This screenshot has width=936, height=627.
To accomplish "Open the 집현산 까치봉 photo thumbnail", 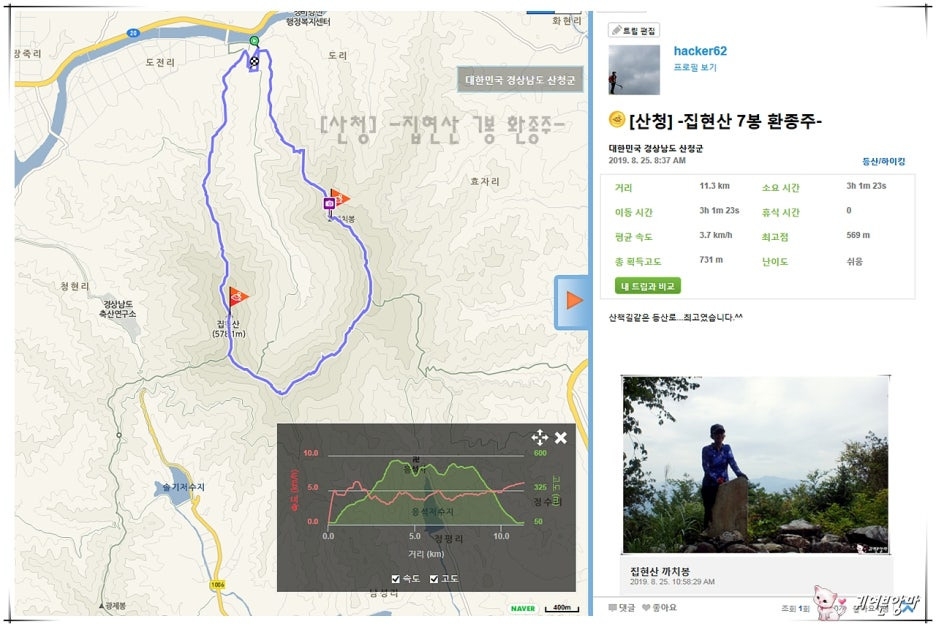I will (756, 464).
